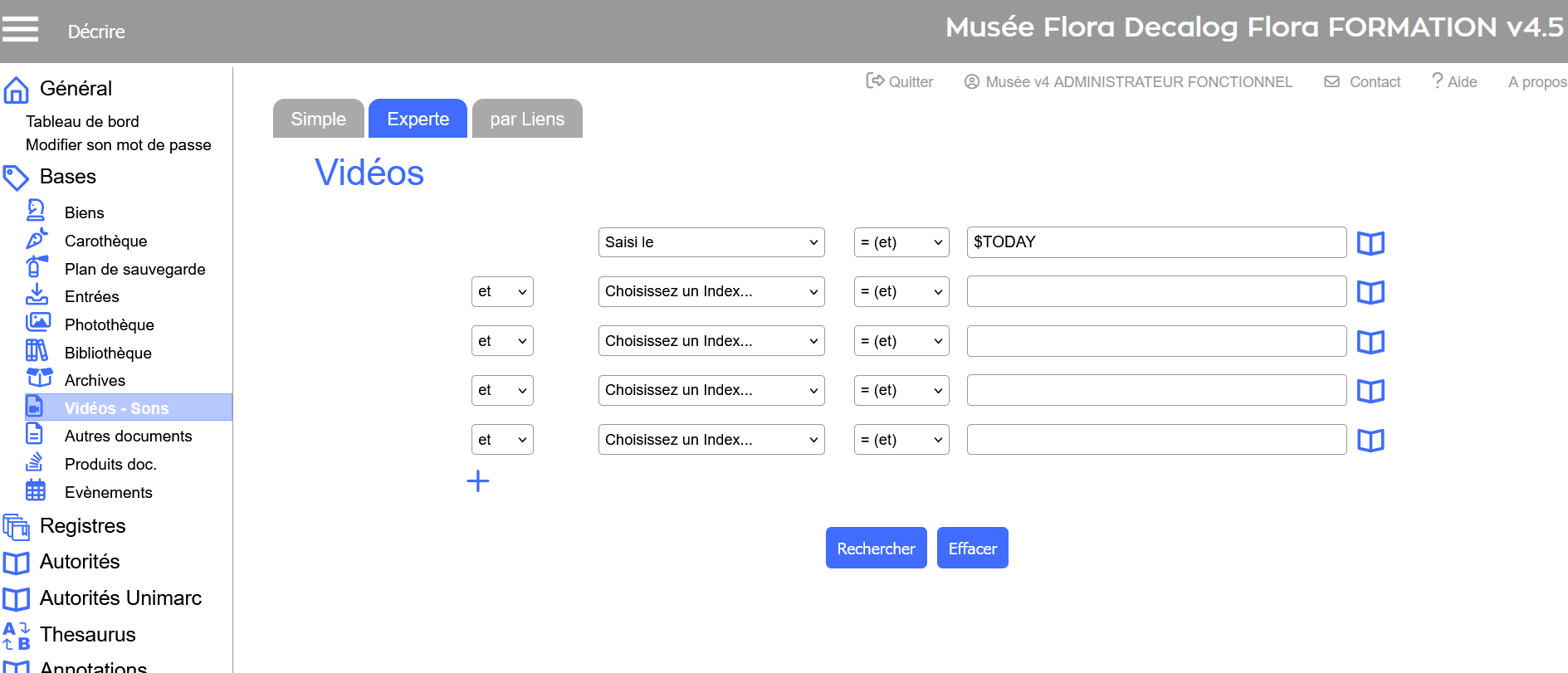This screenshot has width=1568, height=673.
Task: Switch to the 'par Liens' tab
Action: 527,119
